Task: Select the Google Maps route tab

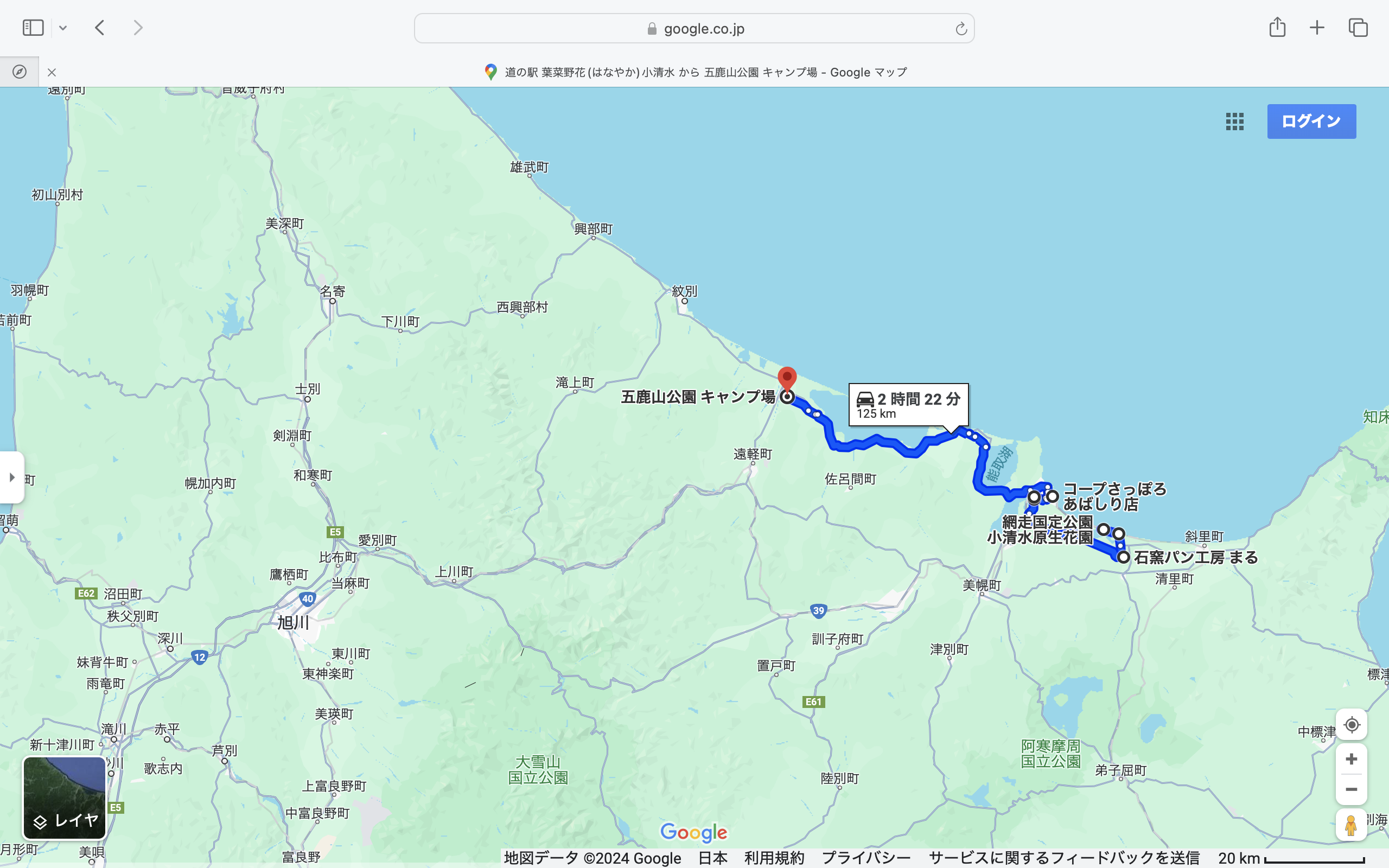Action: [694, 72]
